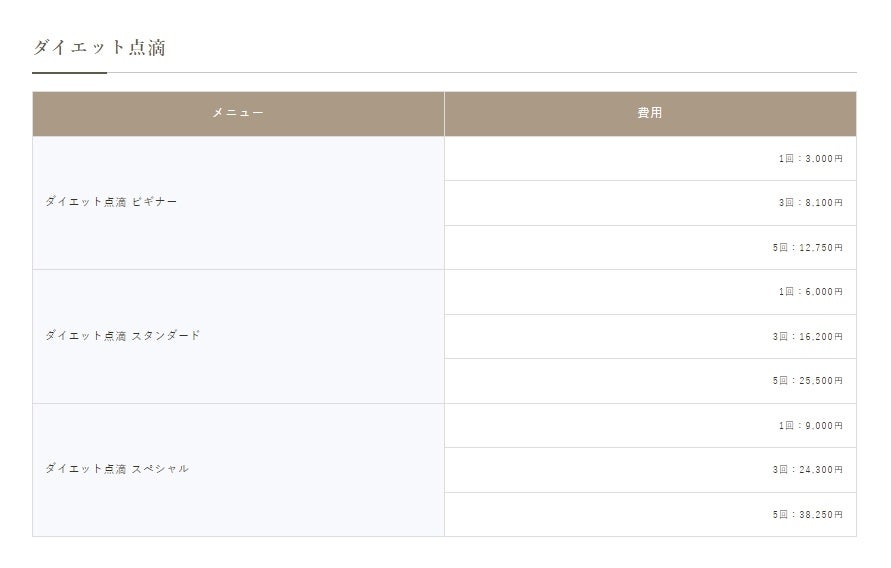Click the ダイエット点滴 section heading
This screenshot has width=891, height=568.
coord(99,47)
